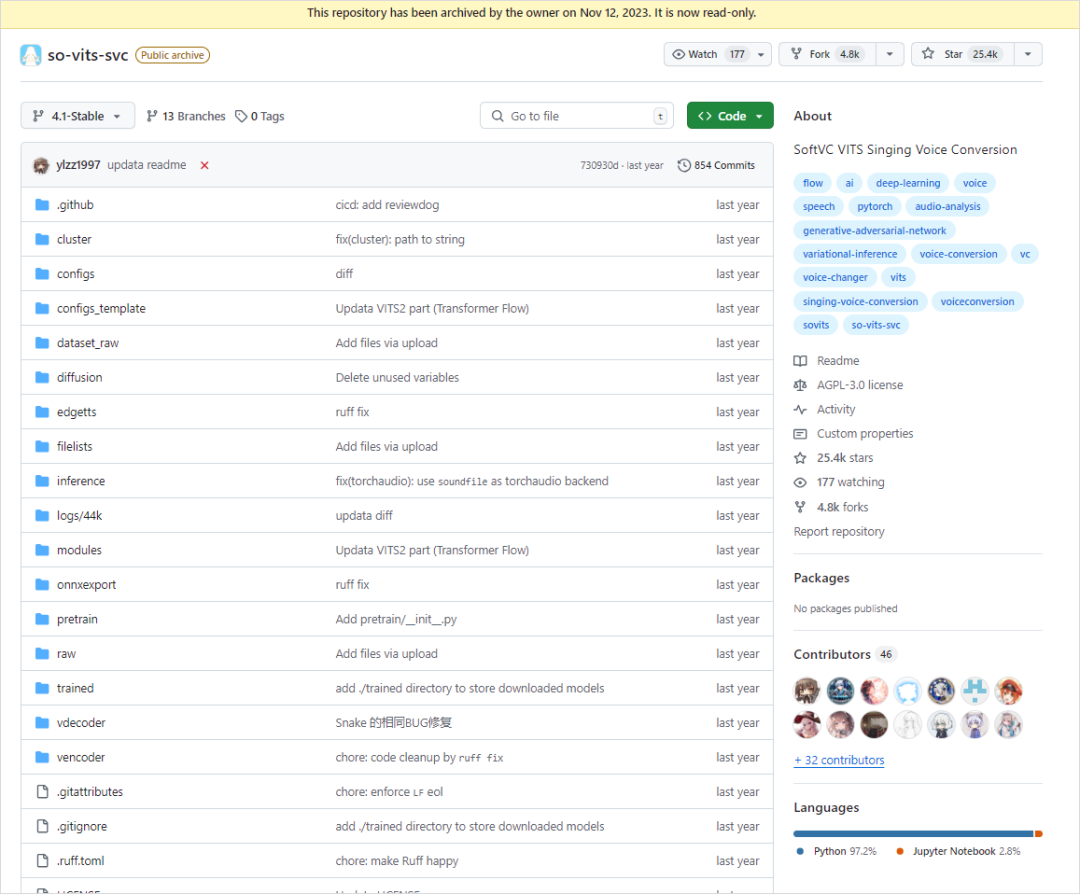This screenshot has width=1080, height=894.
Task: Click the 730930d commit hash
Action: point(599,165)
